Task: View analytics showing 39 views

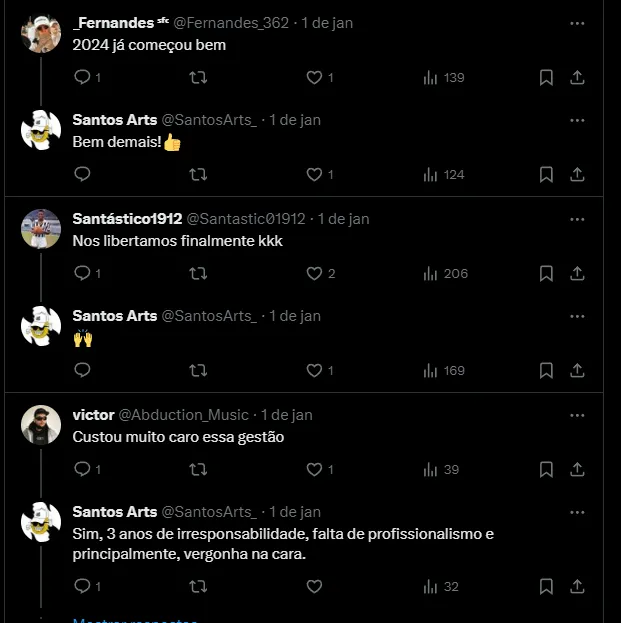Action: point(441,469)
